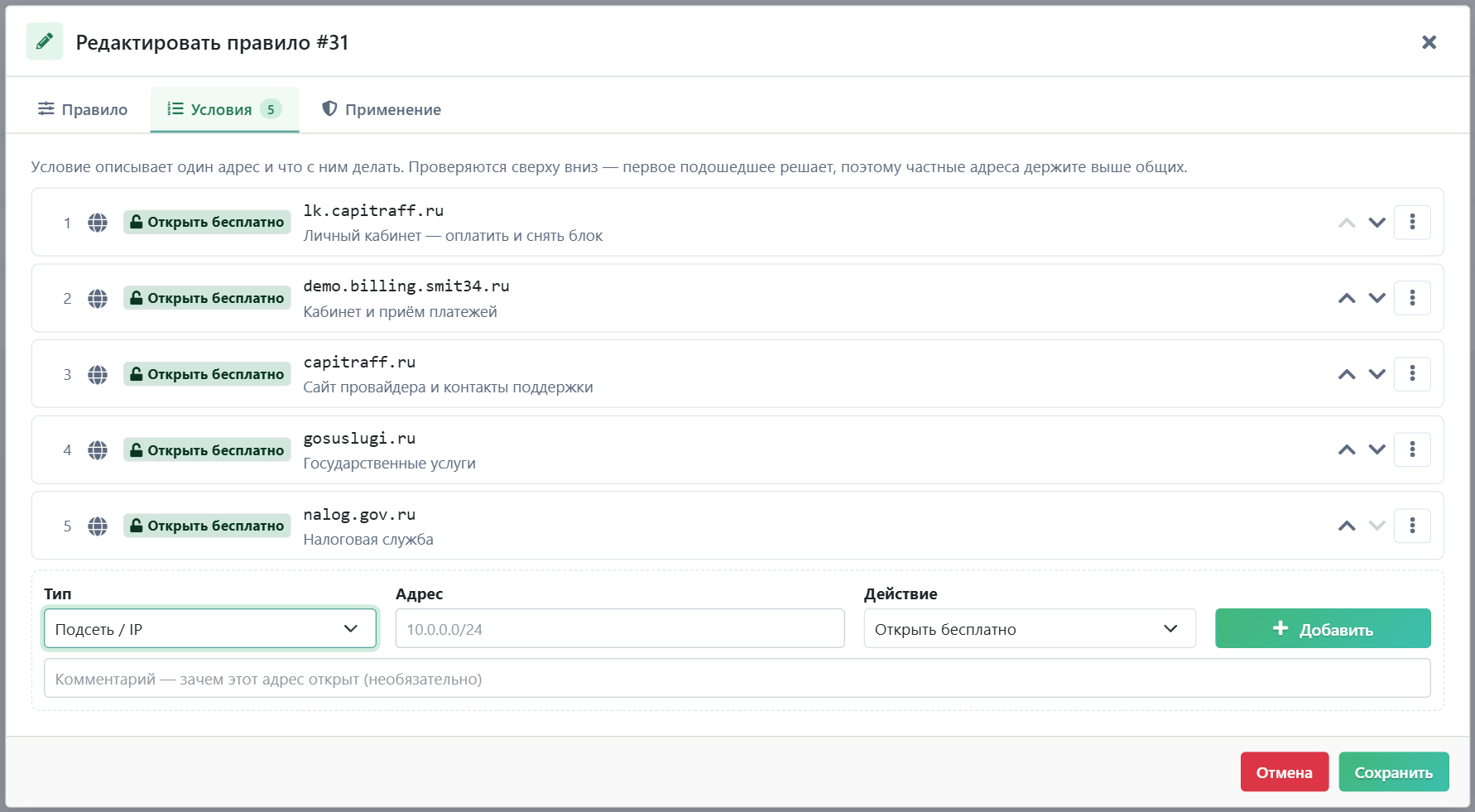Move condition 3 capitraff.ru up
Image resolution: width=1475 pixels, height=812 pixels.
pos(1347,374)
